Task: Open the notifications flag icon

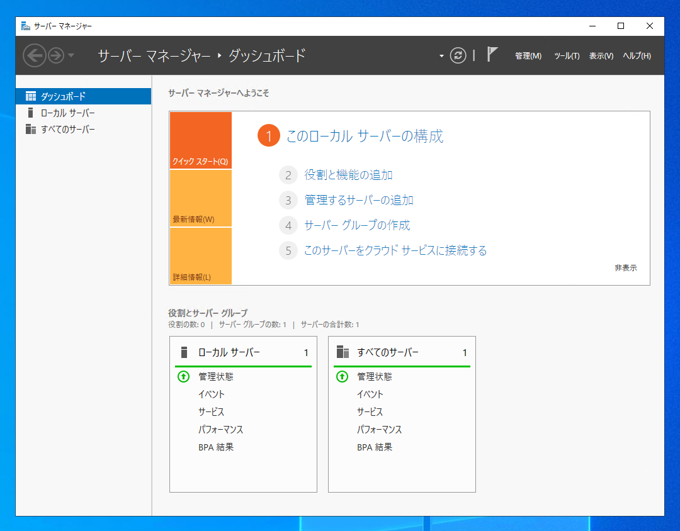Action: point(492,55)
